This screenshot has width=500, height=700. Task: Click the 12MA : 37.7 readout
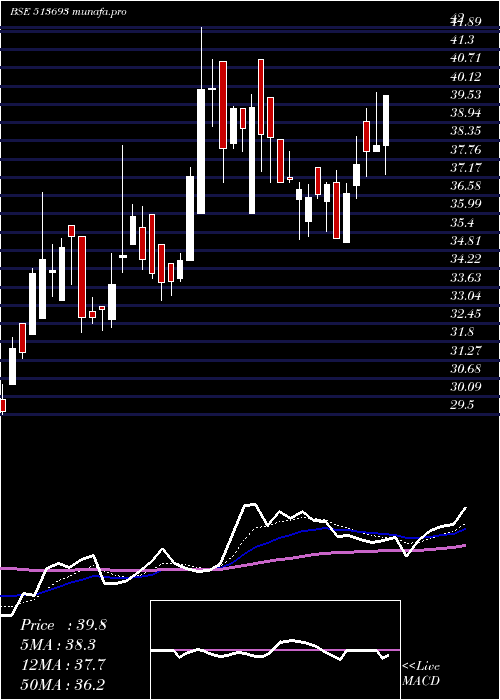tap(62, 664)
